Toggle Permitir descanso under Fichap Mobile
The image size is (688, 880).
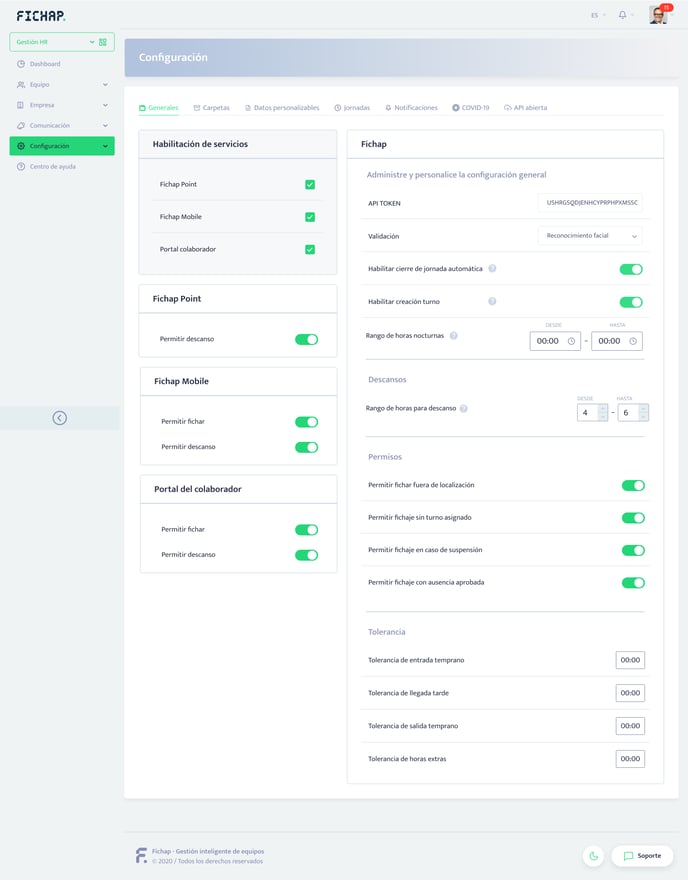click(306, 447)
